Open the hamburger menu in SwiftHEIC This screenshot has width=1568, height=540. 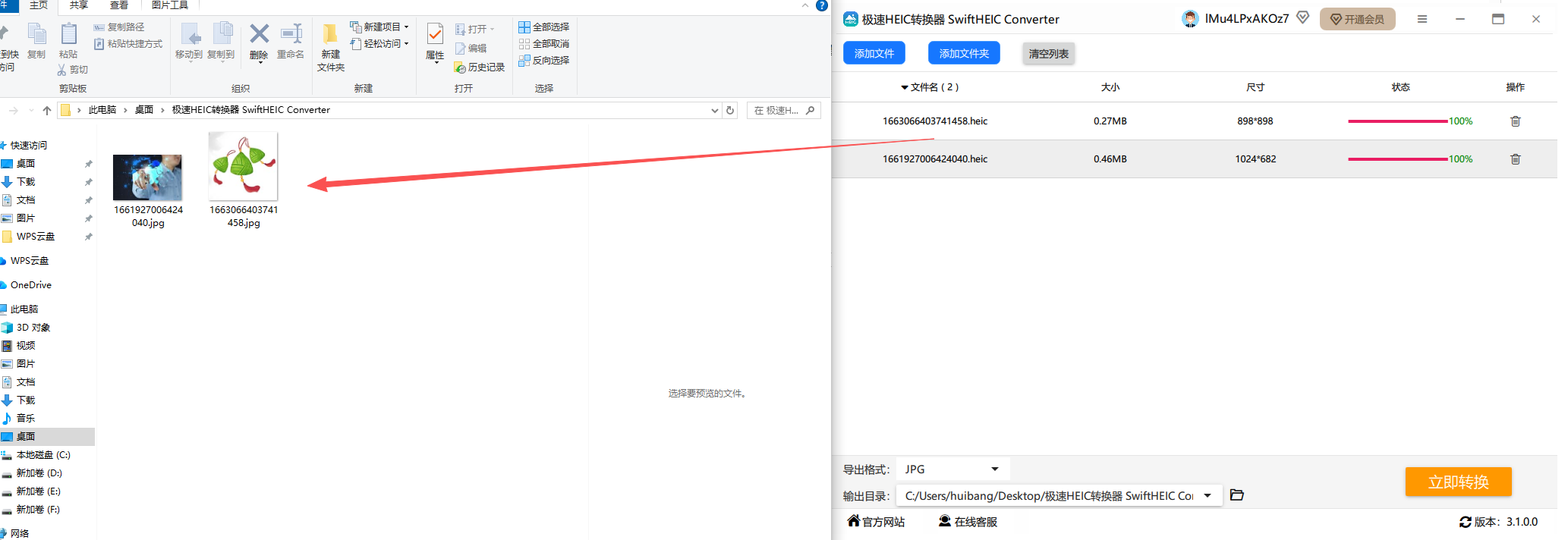[1422, 19]
